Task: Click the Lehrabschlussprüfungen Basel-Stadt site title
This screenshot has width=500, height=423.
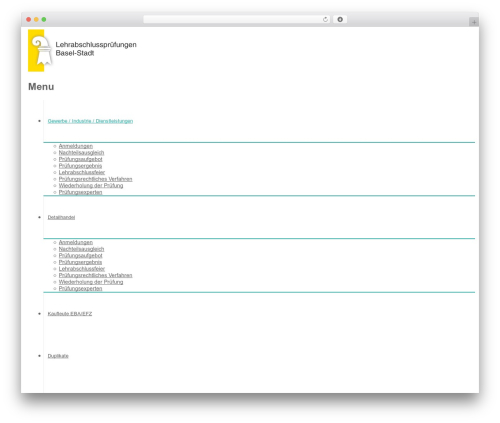Action: [x=96, y=49]
